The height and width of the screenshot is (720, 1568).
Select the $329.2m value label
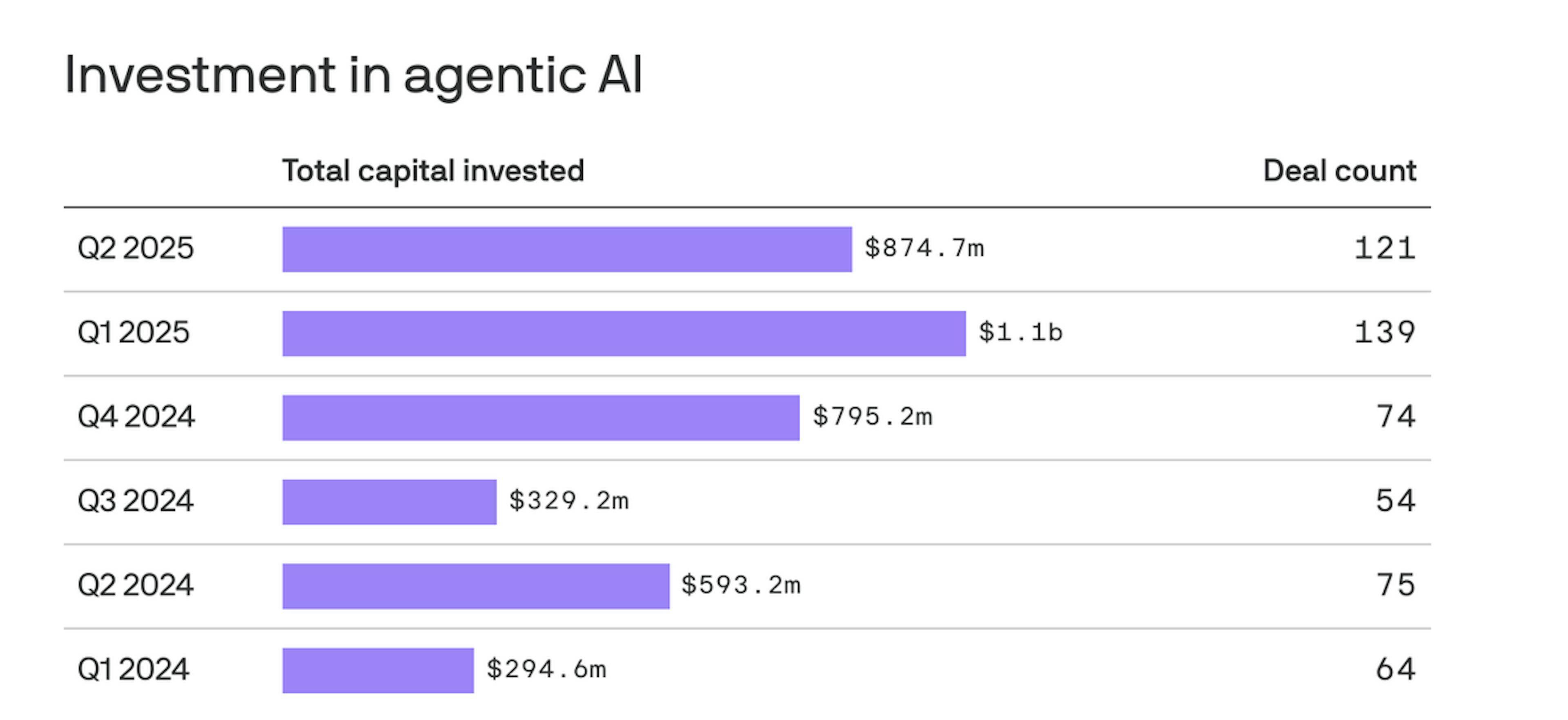(568, 501)
